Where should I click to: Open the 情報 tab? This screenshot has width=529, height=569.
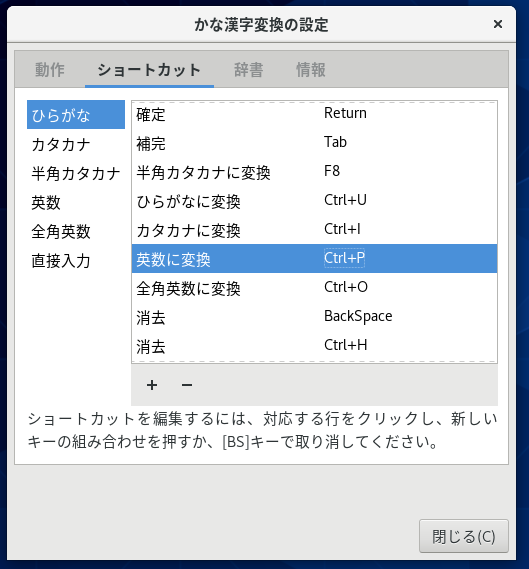click(x=311, y=70)
